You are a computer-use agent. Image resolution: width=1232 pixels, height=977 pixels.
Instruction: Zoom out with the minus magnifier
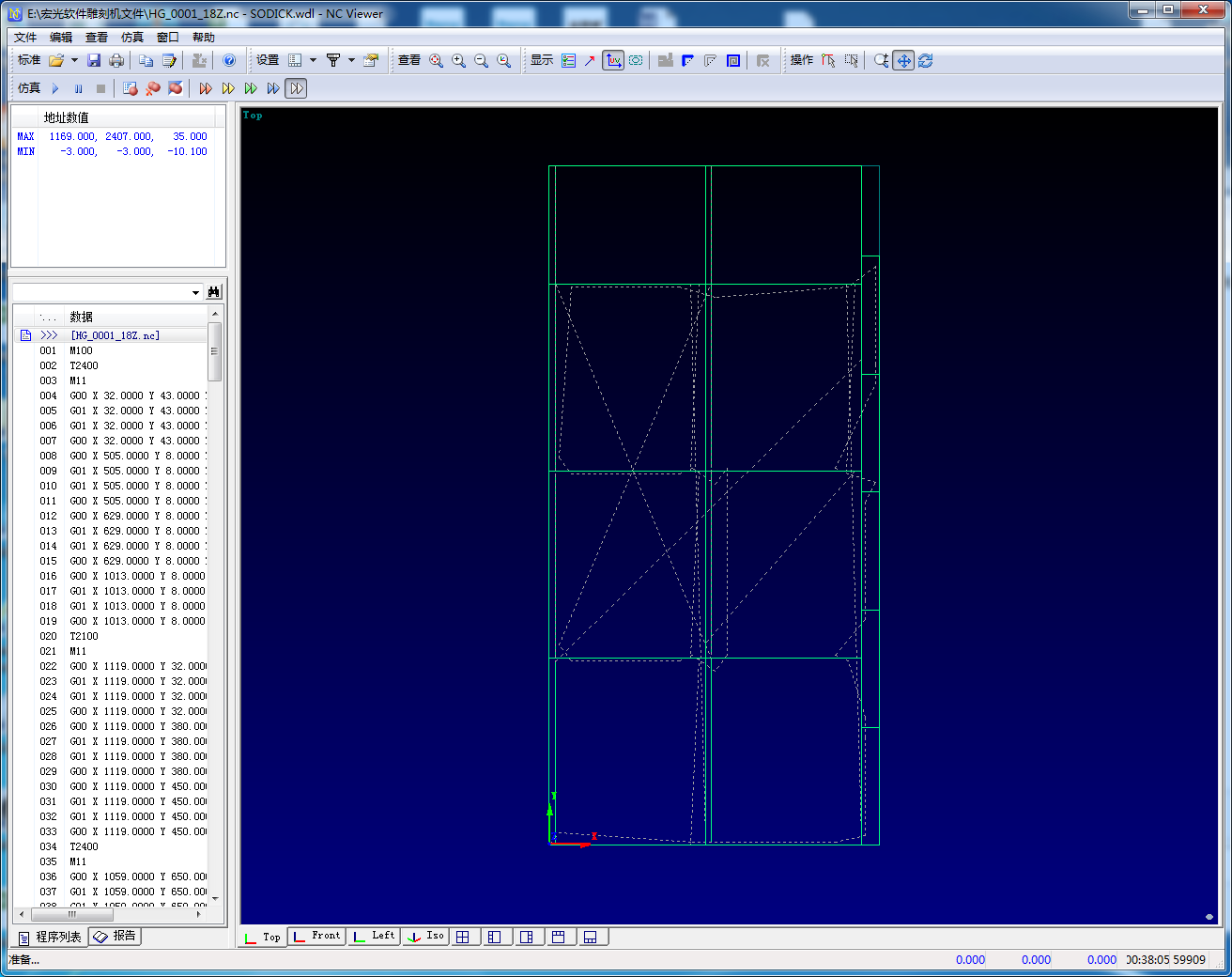tap(481, 60)
